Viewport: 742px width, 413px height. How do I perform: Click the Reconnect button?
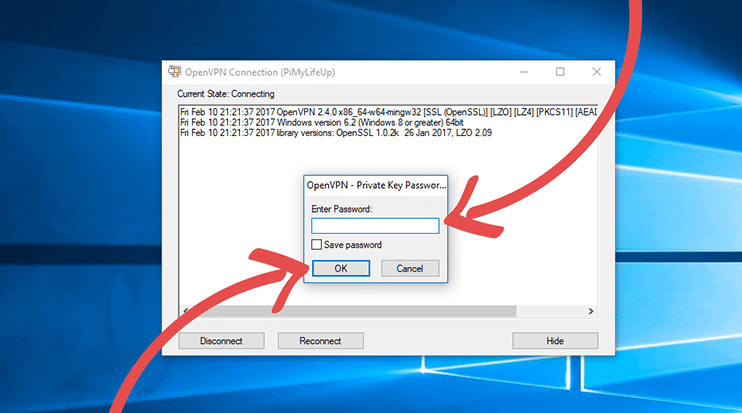point(320,341)
